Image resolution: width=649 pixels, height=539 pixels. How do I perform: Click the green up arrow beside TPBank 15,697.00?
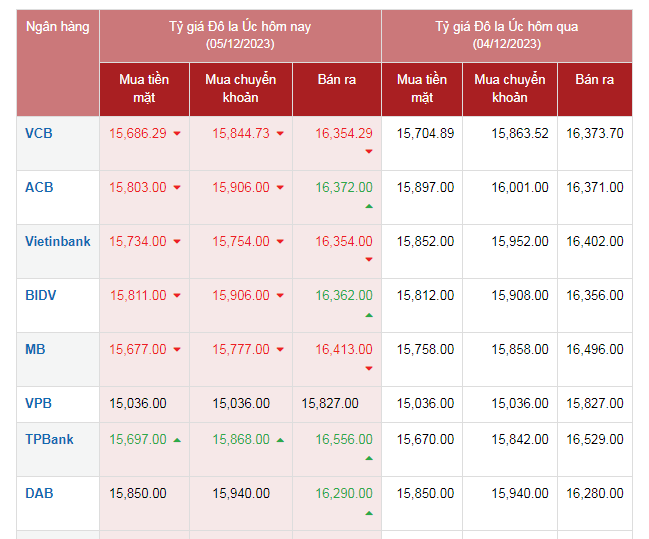177,440
